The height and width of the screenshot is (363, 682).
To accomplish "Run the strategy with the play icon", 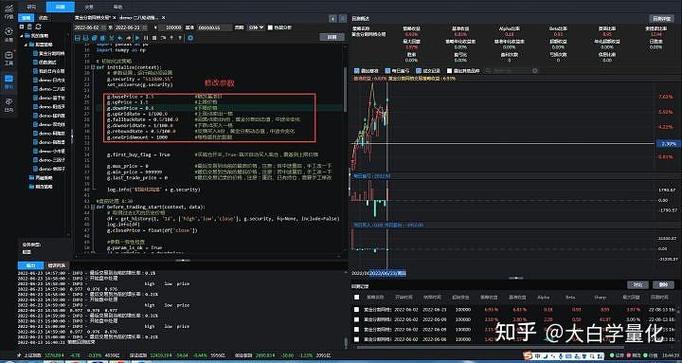I will pyautogui.click(x=137, y=38).
